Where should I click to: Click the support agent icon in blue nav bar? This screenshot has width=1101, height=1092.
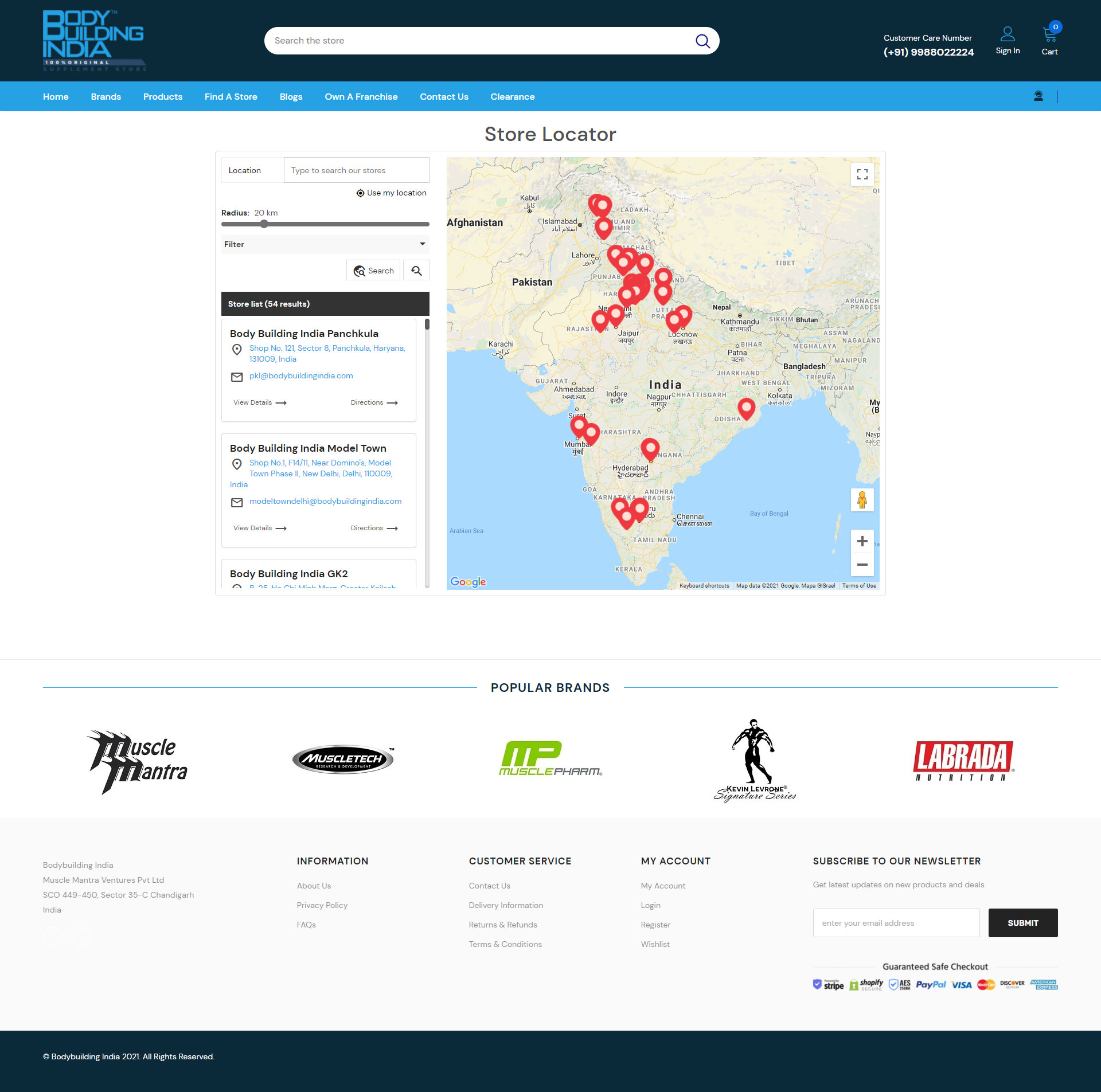pyautogui.click(x=1038, y=96)
